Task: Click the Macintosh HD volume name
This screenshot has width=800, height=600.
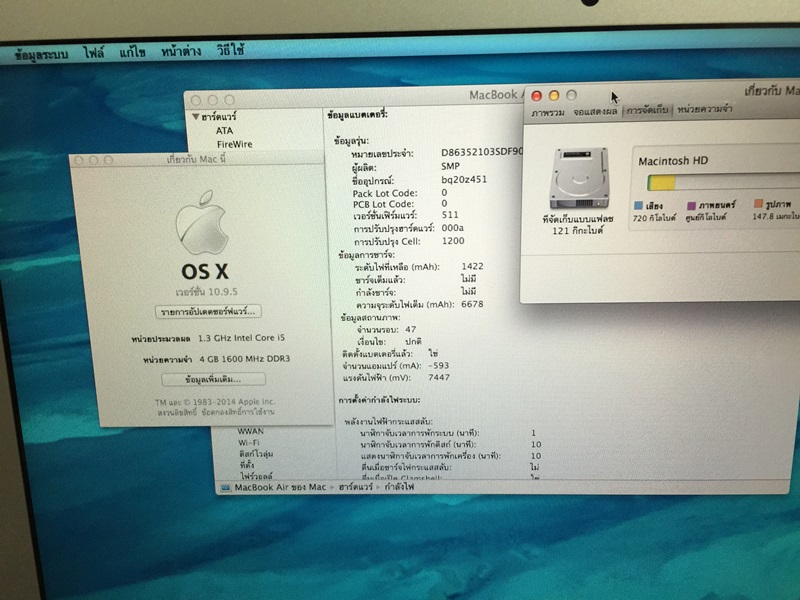Action: pyautogui.click(x=673, y=161)
